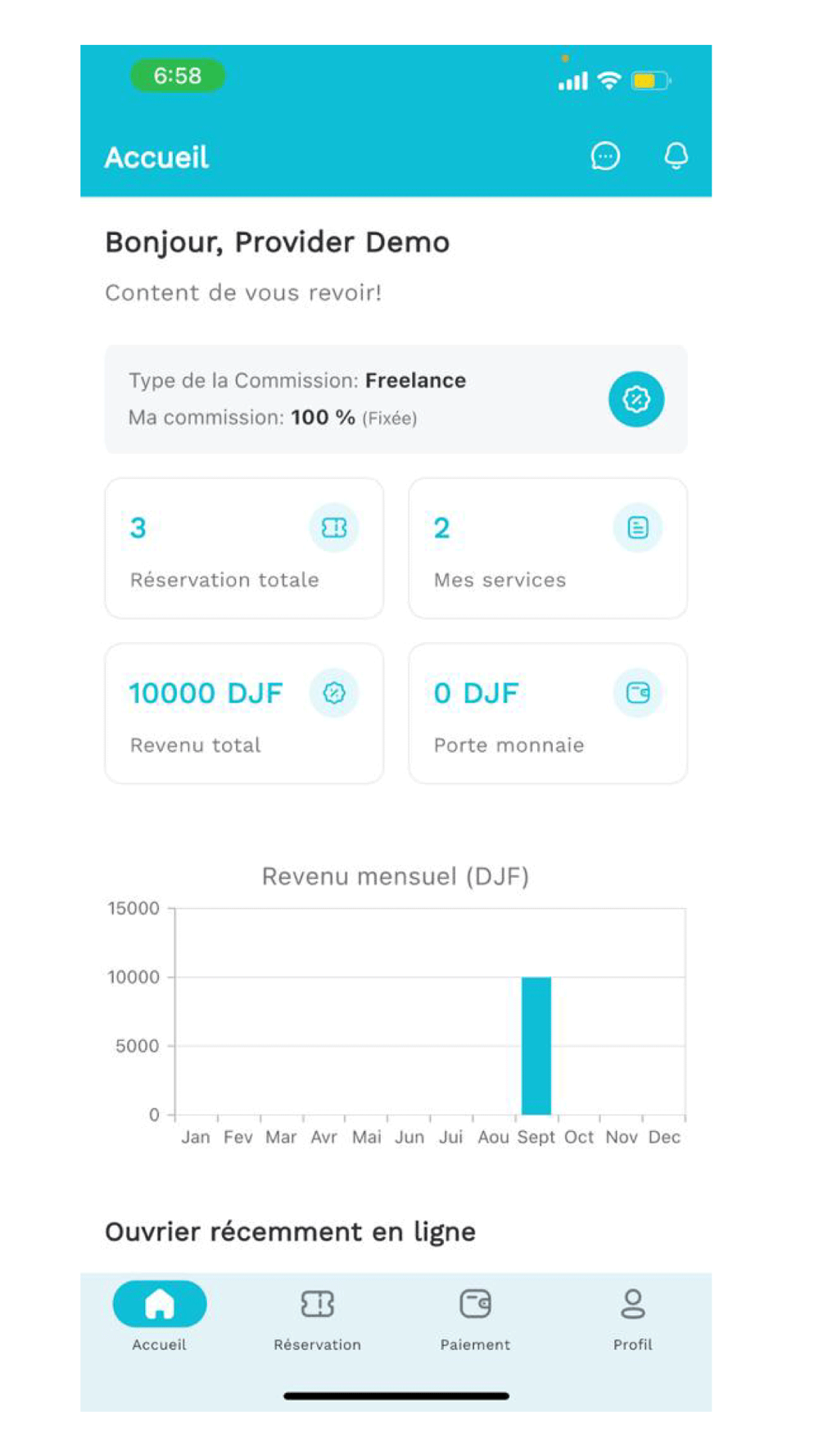
Task: Open the Réservation totale card
Action: coord(244,549)
